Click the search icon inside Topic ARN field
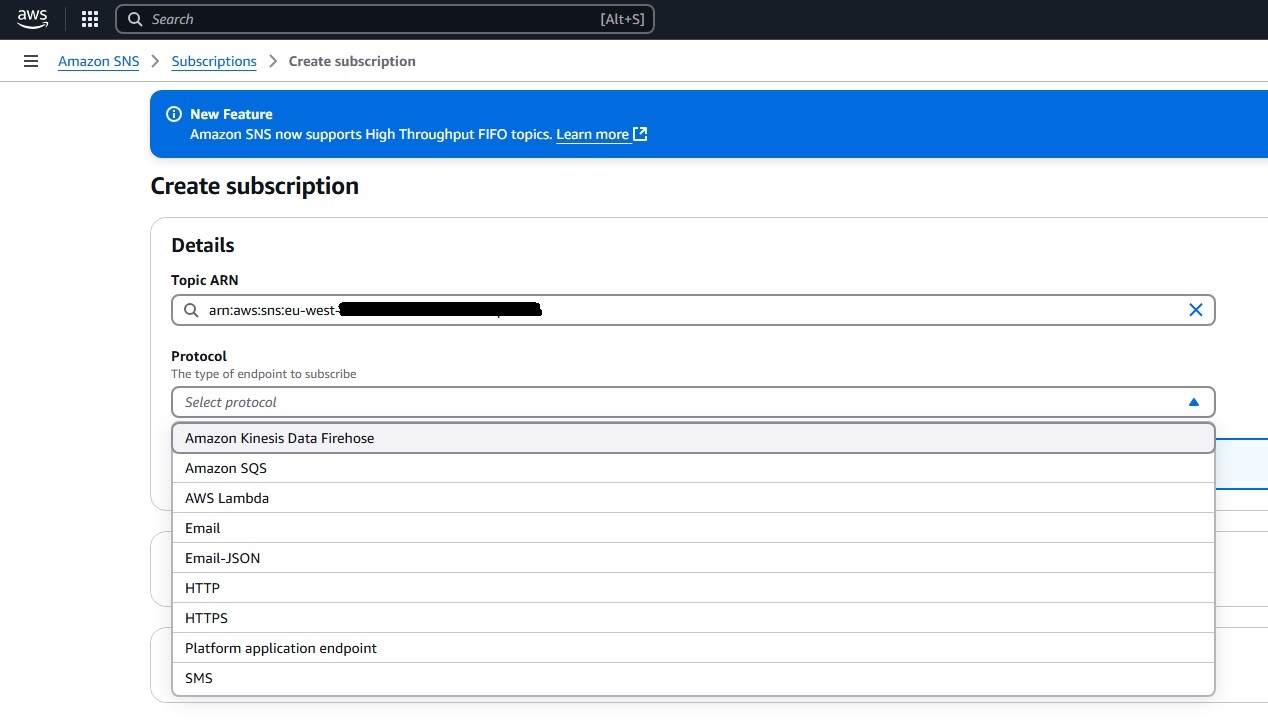Screen dimensions: 1268x726 190,310
